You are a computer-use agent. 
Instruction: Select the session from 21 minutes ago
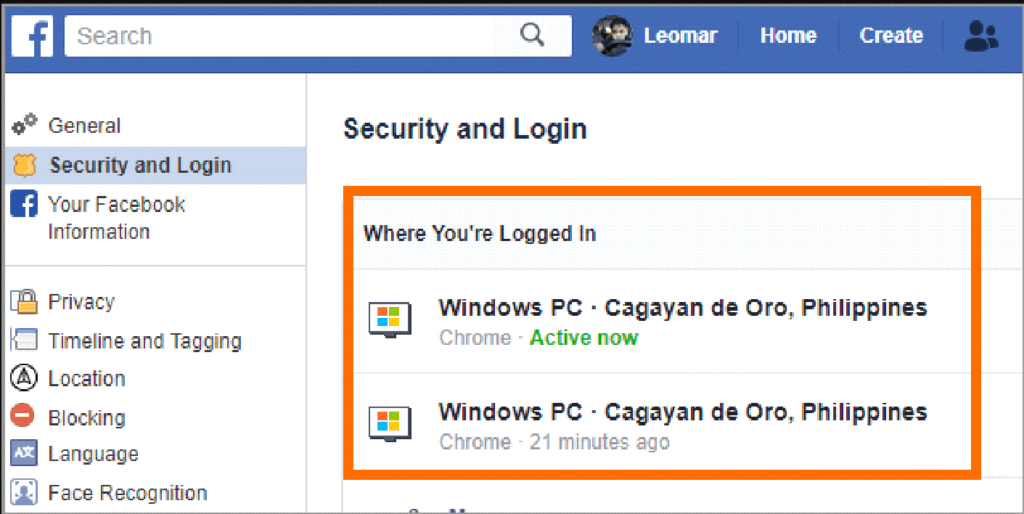click(x=662, y=425)
